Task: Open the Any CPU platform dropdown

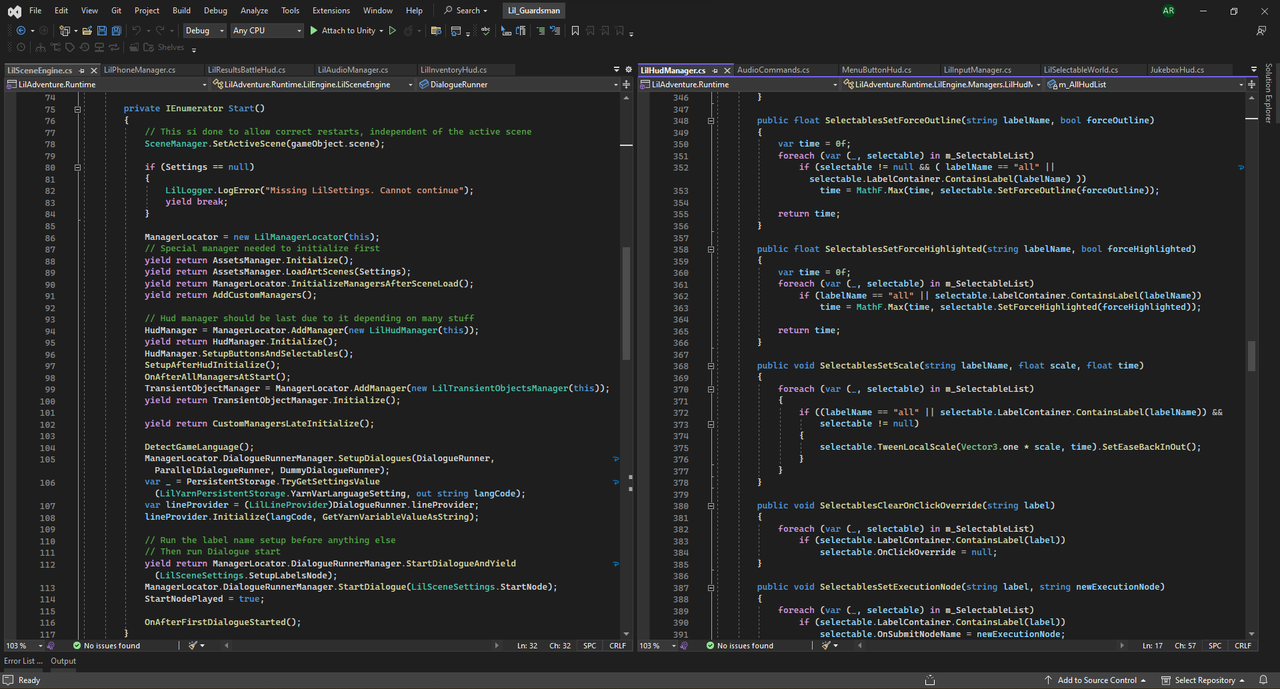Action: coord(266,31)
